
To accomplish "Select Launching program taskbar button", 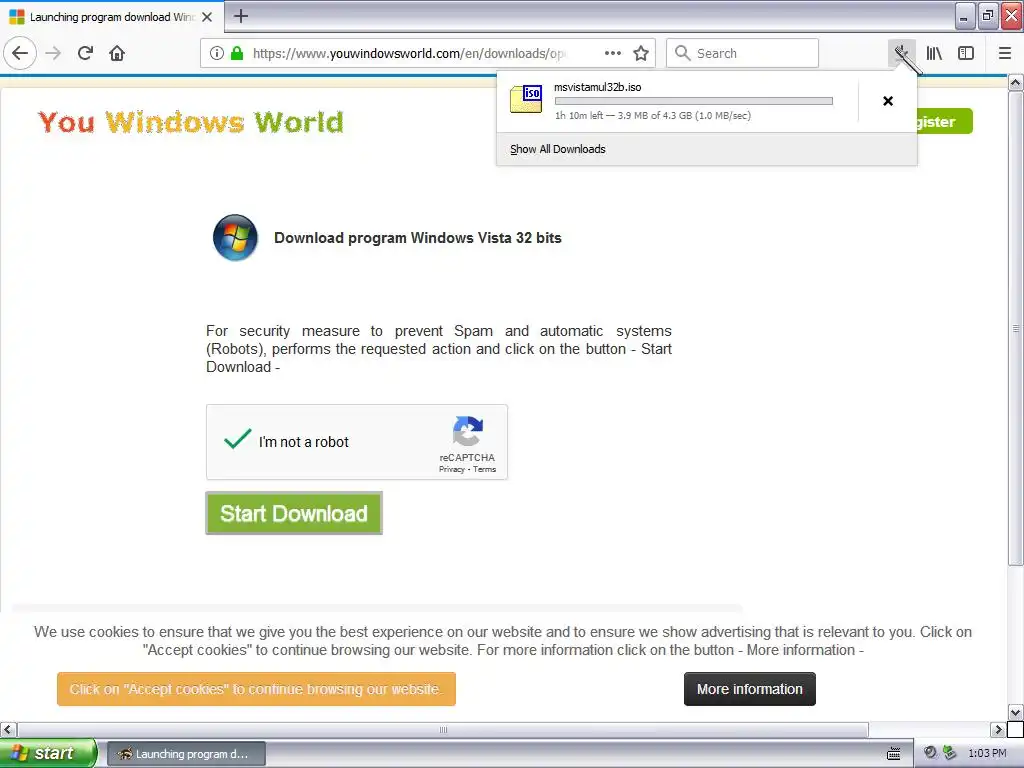I will [186, 754].
